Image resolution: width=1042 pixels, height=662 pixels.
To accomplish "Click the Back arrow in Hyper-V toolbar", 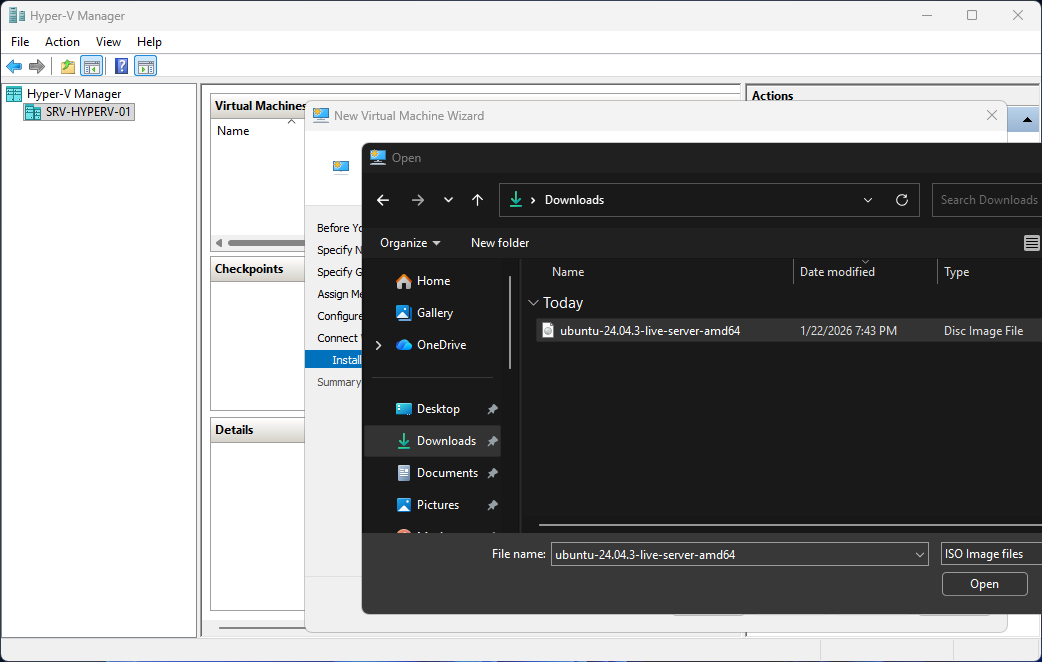I will point(14,67).
